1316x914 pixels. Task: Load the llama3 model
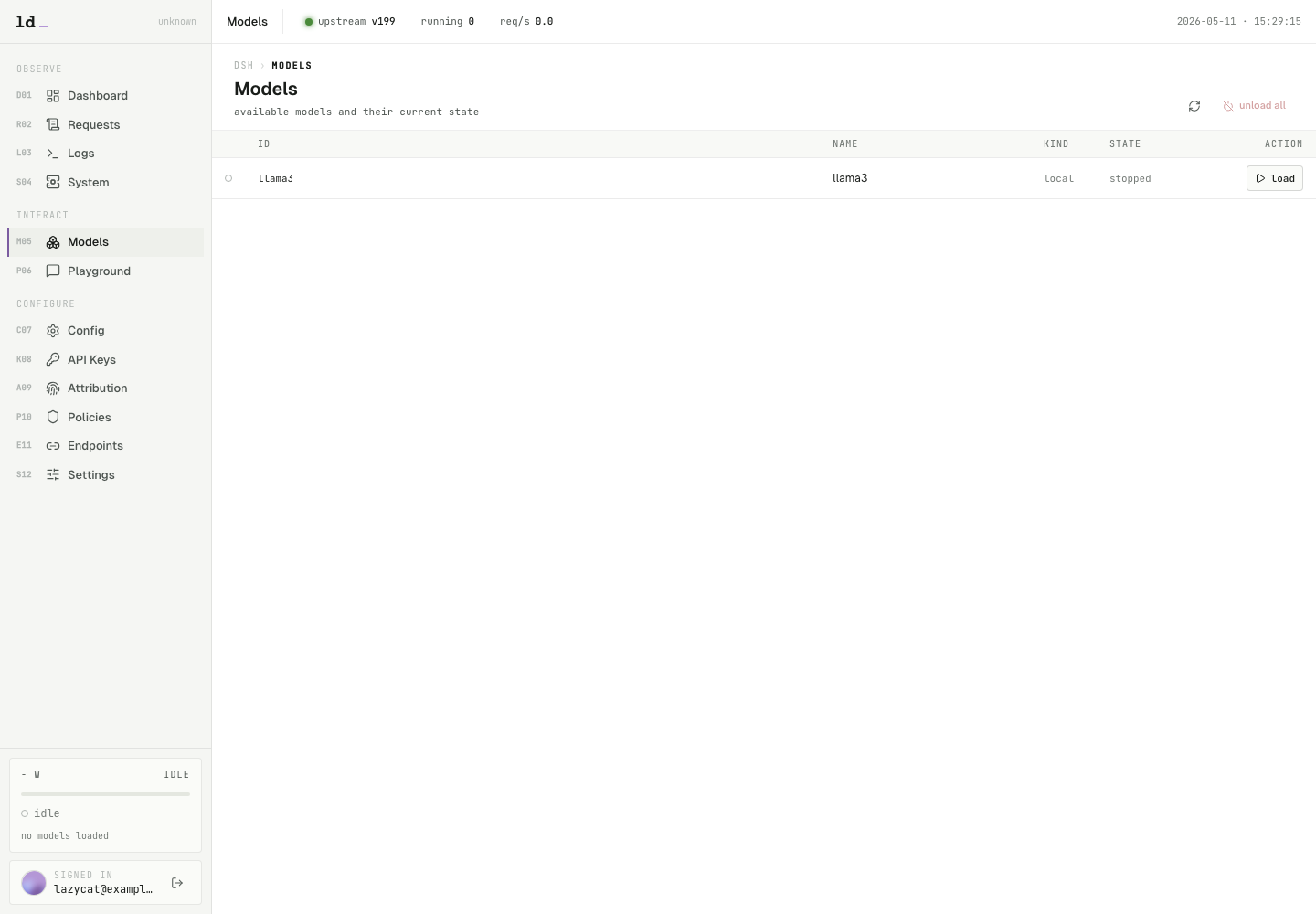click(1275, 178)
